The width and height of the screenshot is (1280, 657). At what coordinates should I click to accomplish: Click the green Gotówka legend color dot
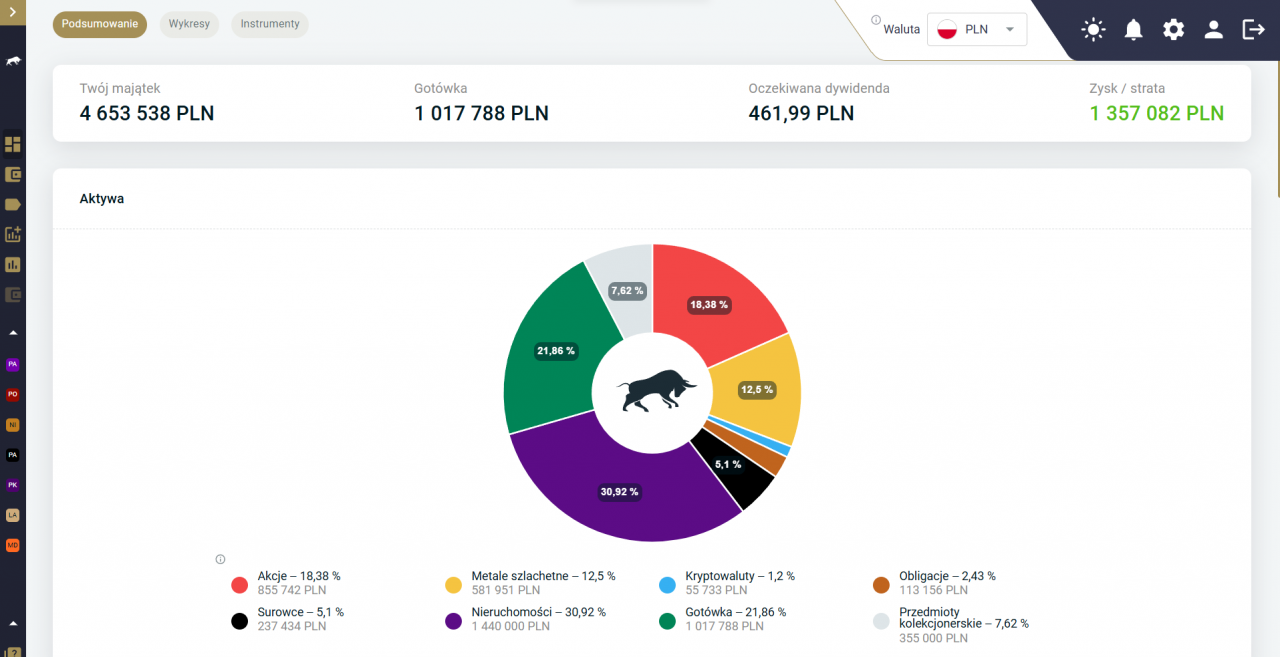pyautogui.click(x=667, y=621)
